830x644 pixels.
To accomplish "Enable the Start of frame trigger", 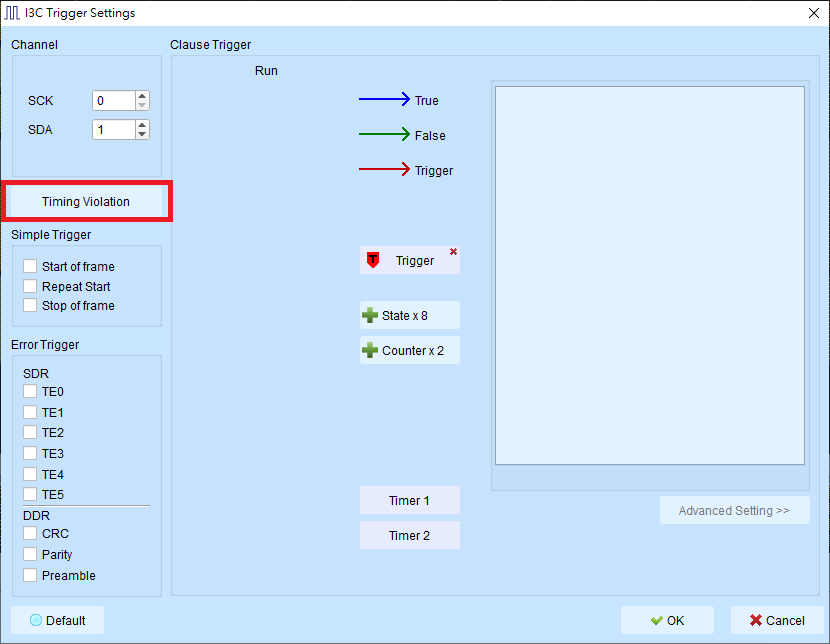I will click(30, 266).
